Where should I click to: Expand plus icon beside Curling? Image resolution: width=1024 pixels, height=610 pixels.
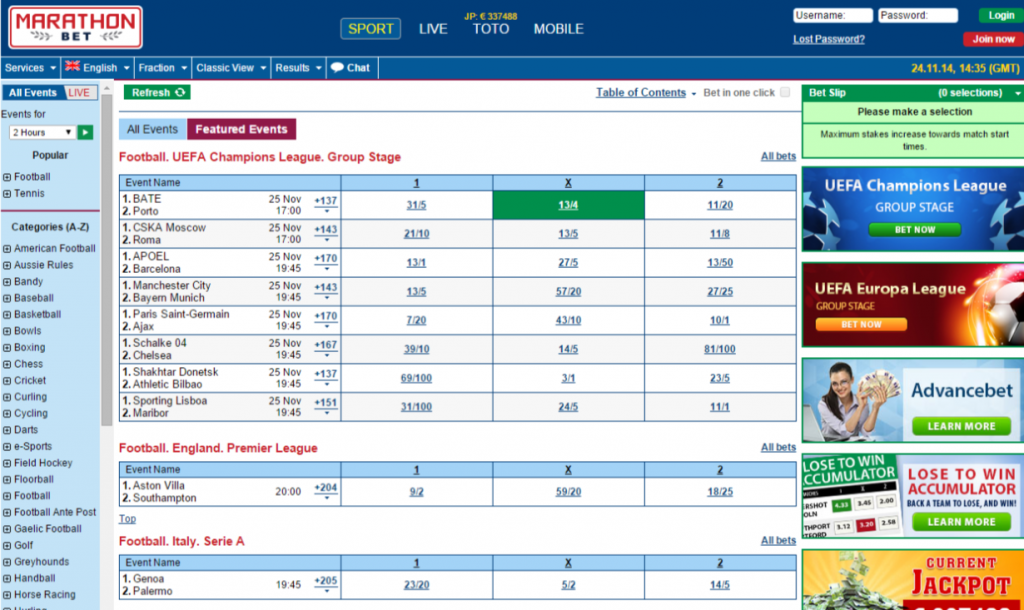(7, 397)
